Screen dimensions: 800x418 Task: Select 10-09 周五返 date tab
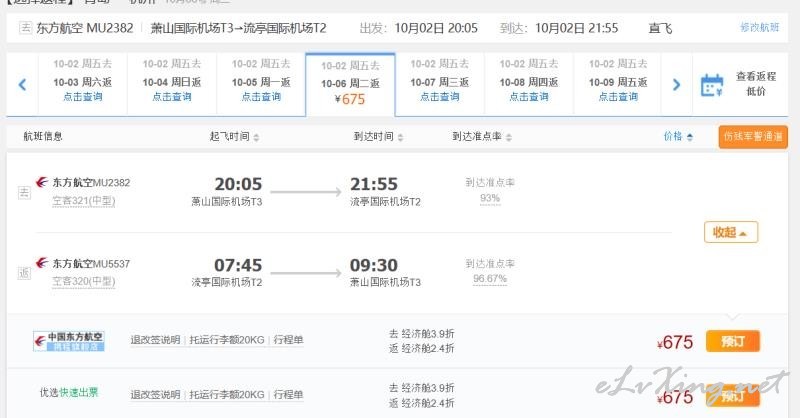tap(618, 82)
